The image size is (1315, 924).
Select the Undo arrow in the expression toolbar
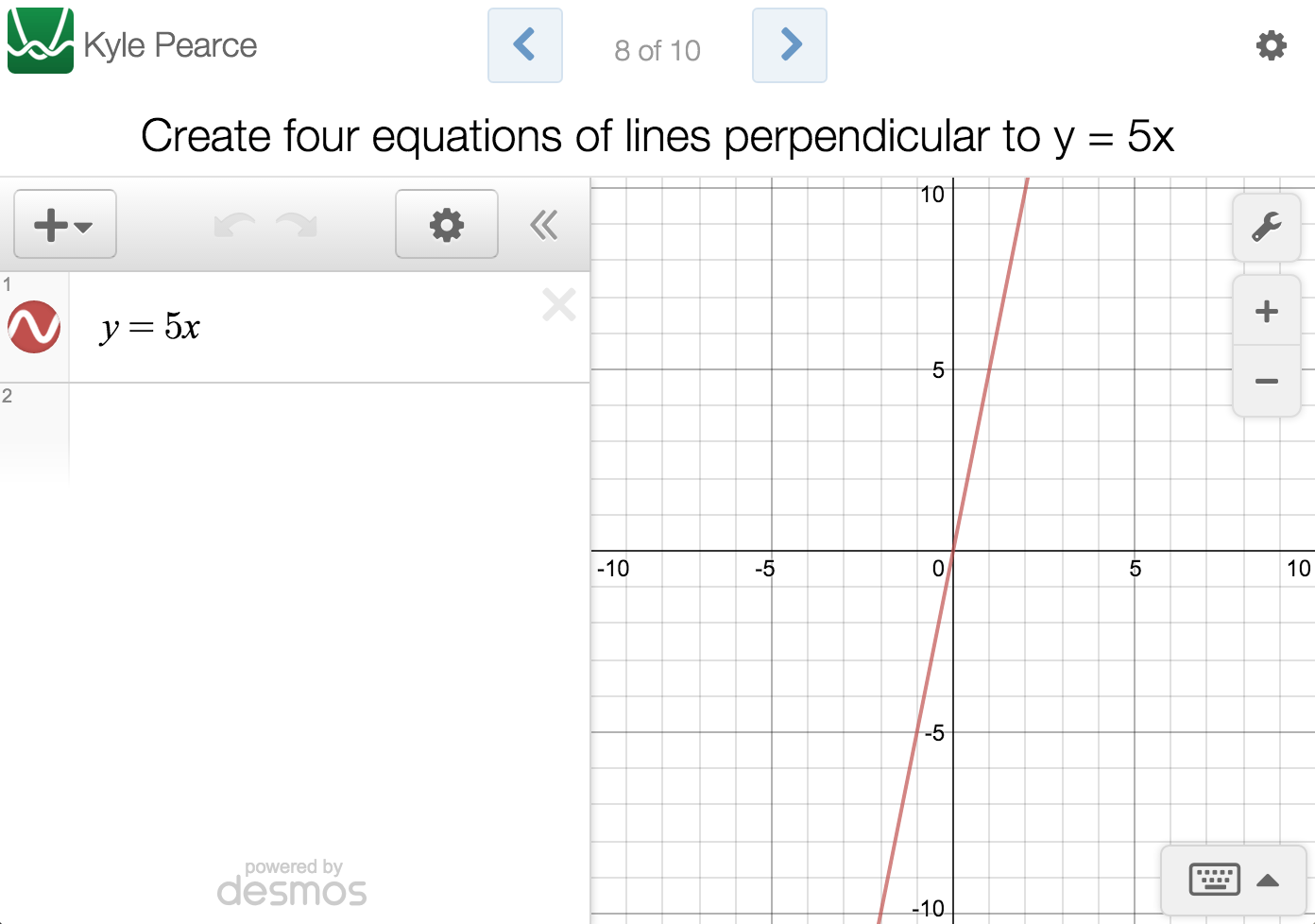[x=234, y=224]
